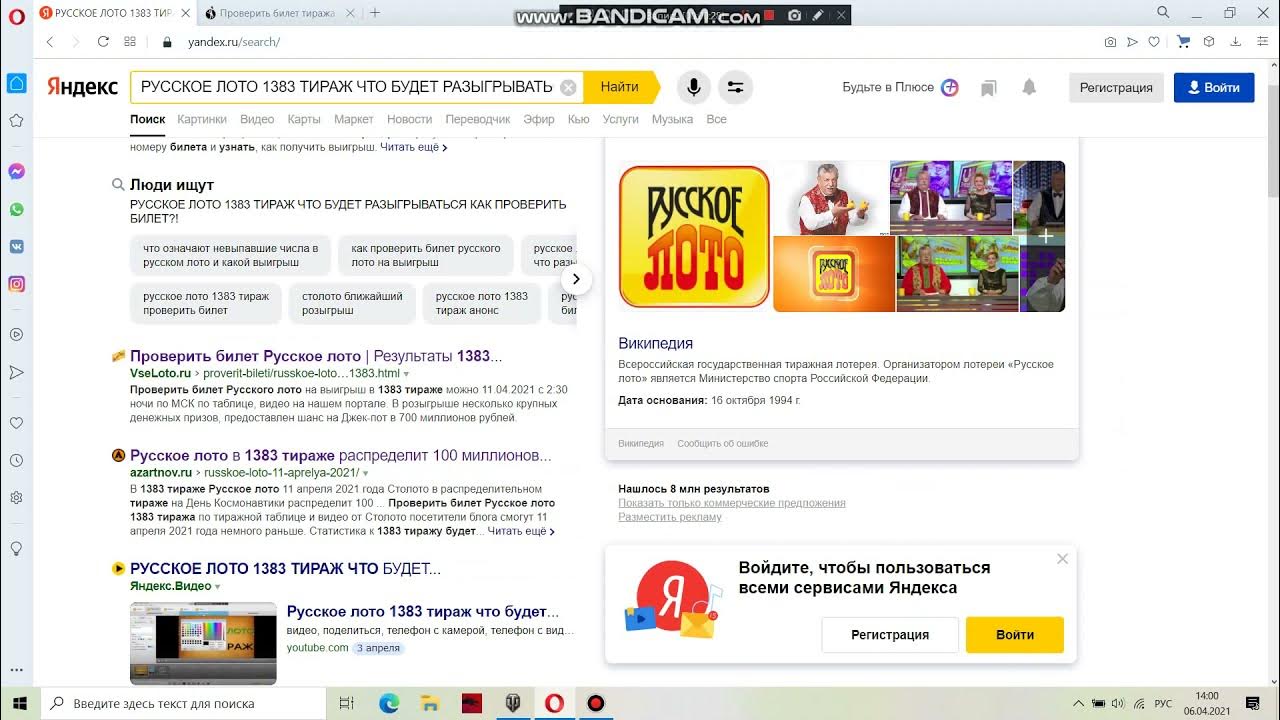Open settings gear in sidebar
Screen dimensions: 1280x720
pyautogui.click(x=16, y=498)
